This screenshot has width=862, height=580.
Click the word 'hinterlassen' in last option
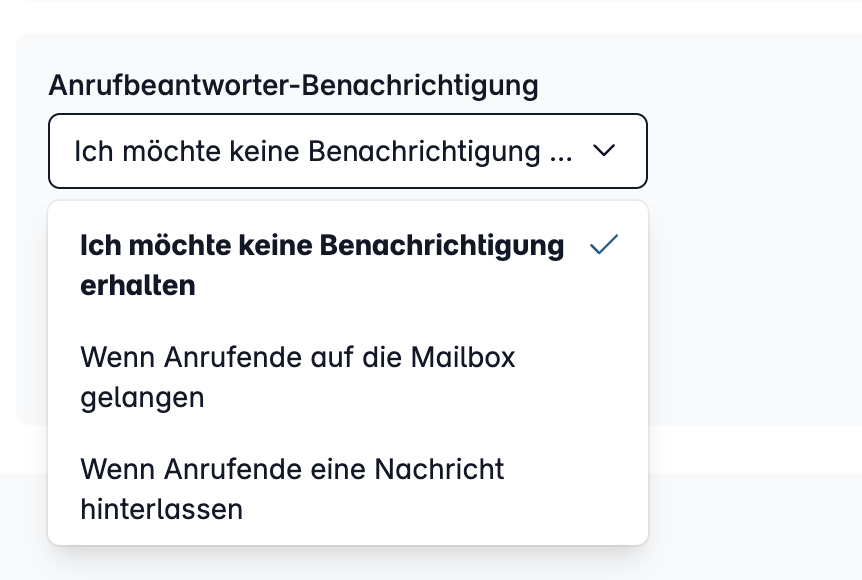[x=162, y=509]
